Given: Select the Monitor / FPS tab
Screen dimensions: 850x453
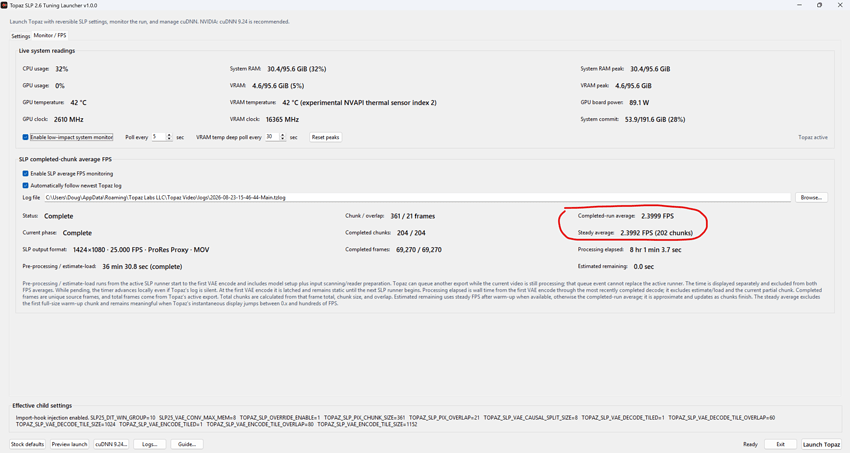Looking at the screenshot, I should click(x=50, y=35).
